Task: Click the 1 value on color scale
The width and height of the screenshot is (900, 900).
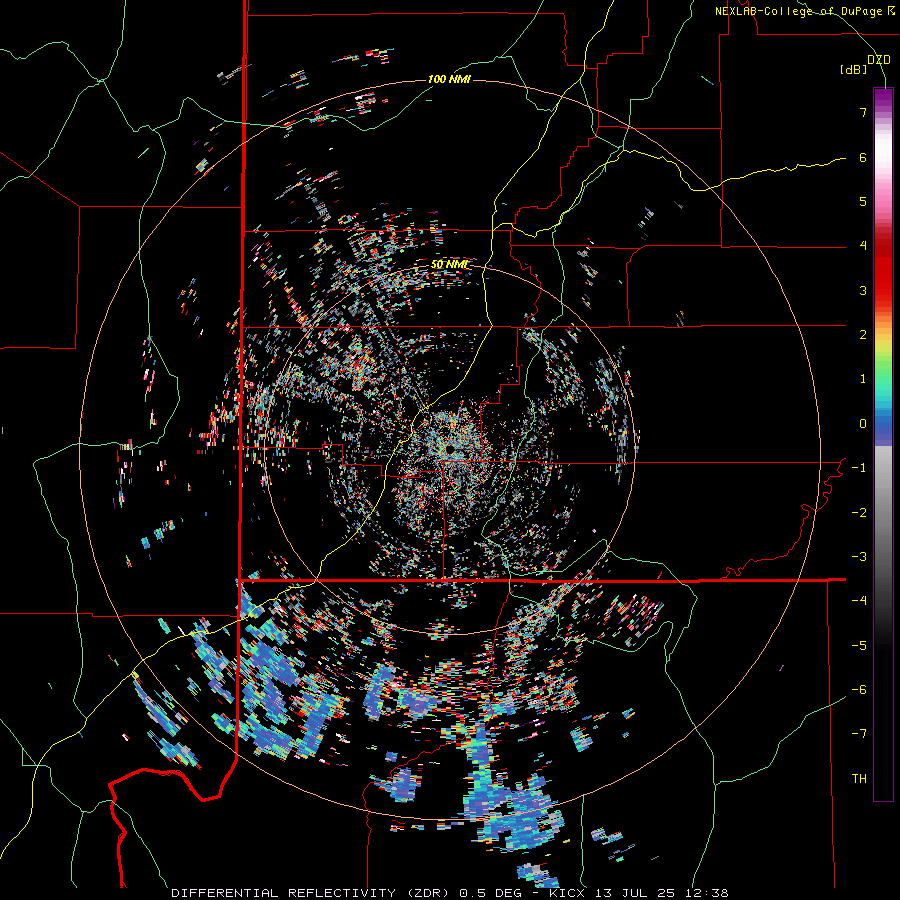Action: pos(863,379)
